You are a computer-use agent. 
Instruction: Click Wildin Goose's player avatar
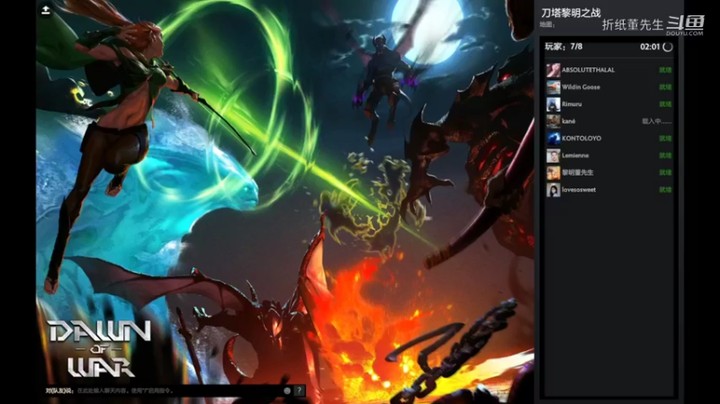553,87
